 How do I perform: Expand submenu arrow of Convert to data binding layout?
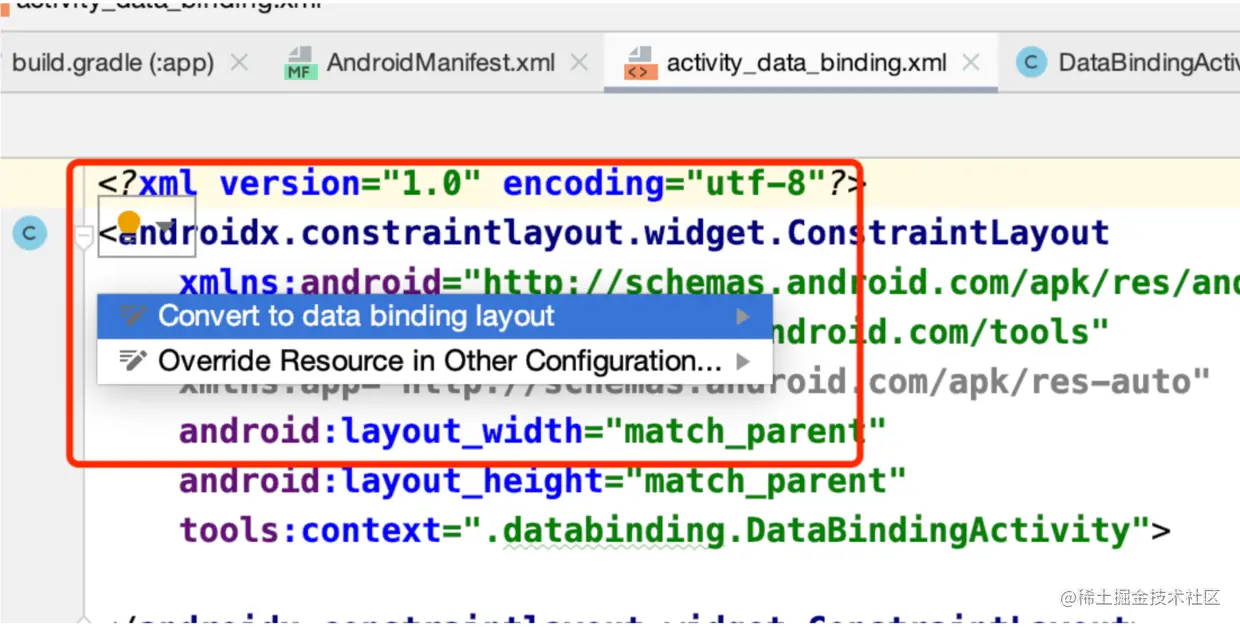click(742, 317)
